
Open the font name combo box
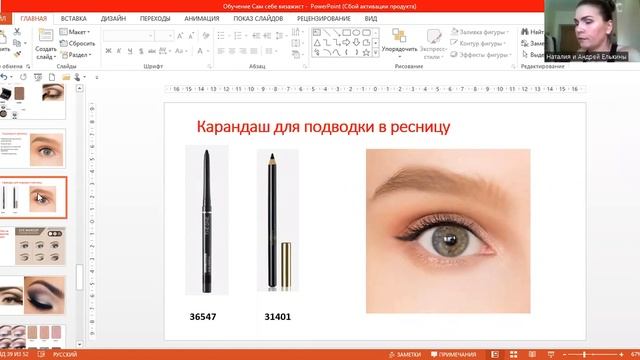[128, 36]
